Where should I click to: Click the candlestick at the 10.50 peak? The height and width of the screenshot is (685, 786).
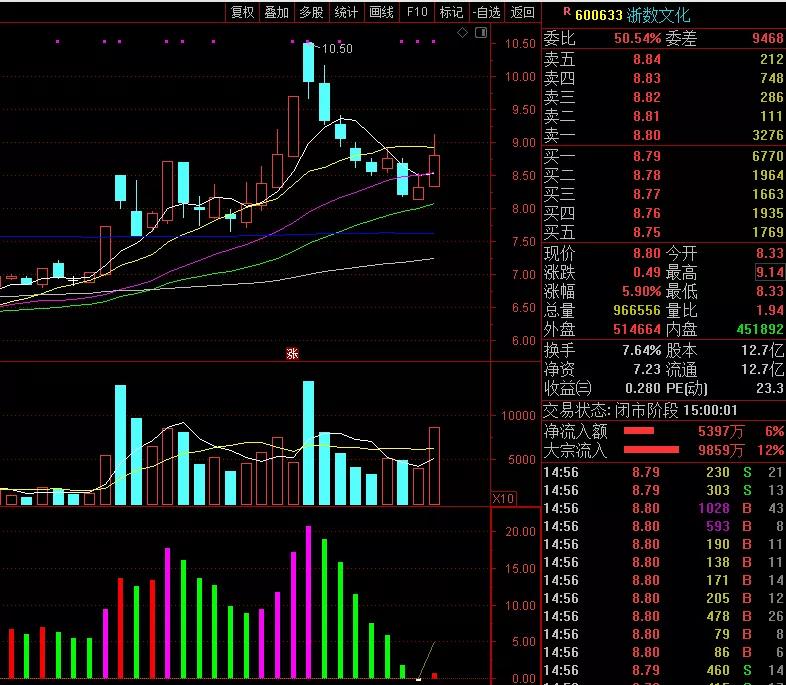pyautogui.click(x=308, y=63)
